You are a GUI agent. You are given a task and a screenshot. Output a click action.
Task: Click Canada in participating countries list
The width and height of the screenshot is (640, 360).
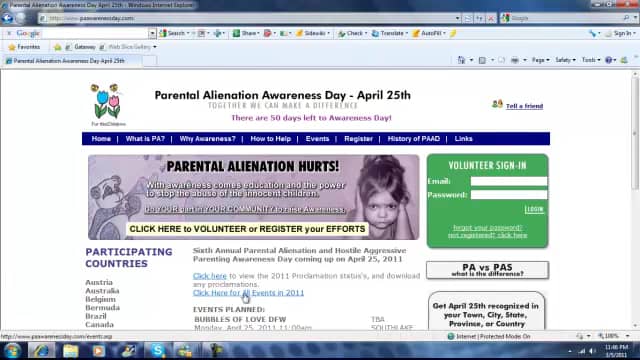(99, 325)
